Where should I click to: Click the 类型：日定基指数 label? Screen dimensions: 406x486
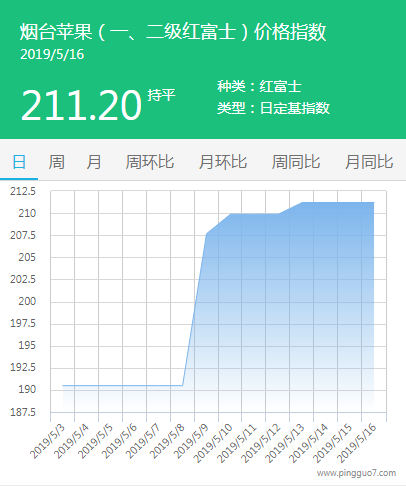coord(273,108)
